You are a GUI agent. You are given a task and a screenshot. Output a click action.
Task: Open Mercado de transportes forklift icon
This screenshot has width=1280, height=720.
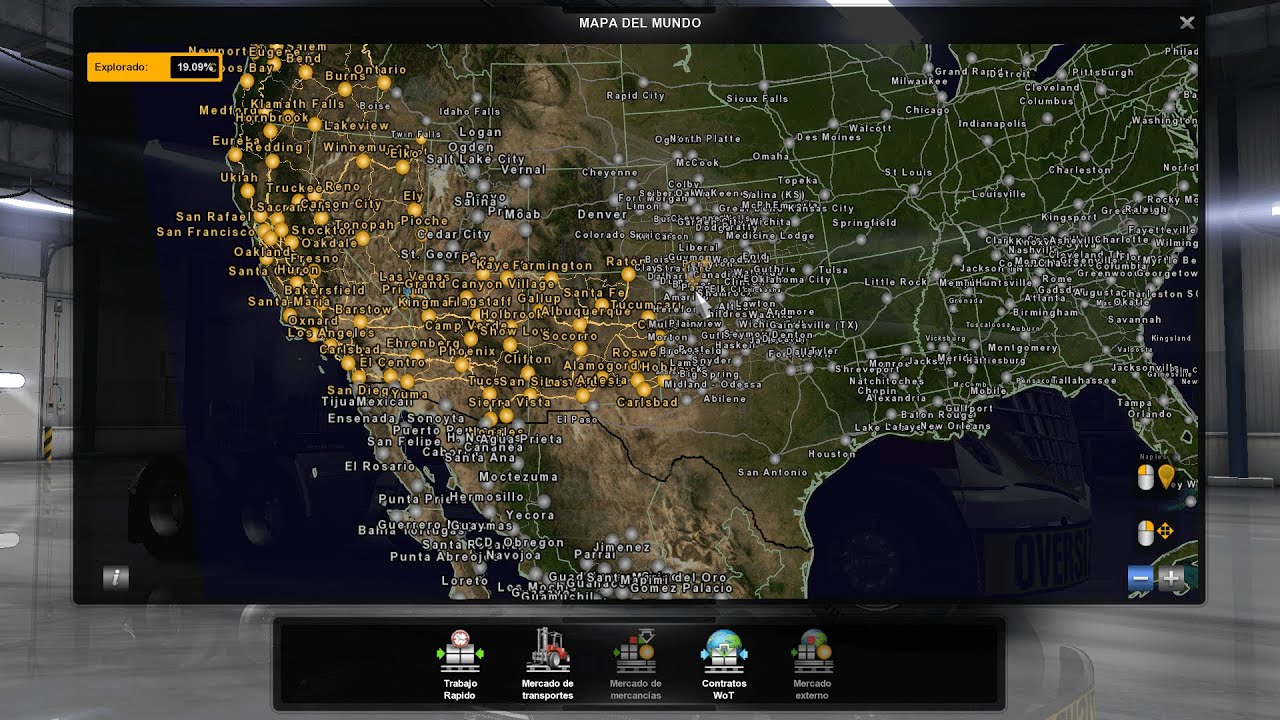(x=547, y=651)
